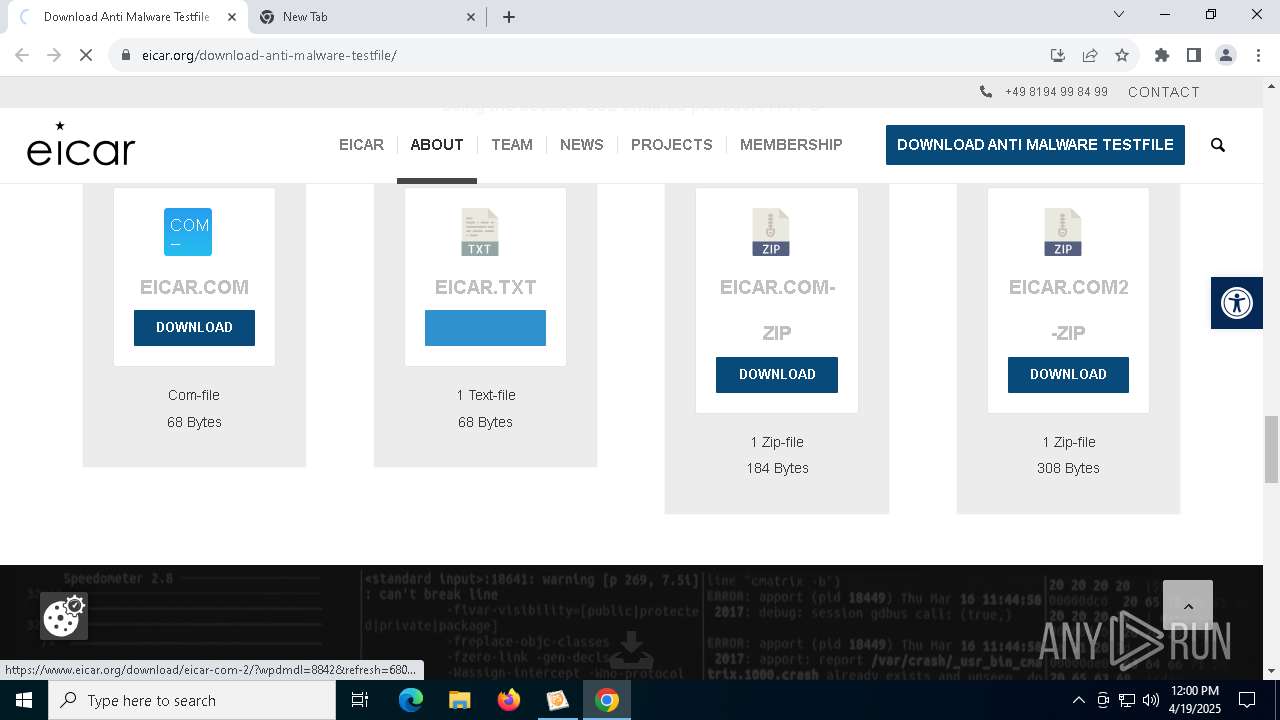Click the 'Com-file' label
This screenshot has height=720, width=1280.
(x=194, y=395)
